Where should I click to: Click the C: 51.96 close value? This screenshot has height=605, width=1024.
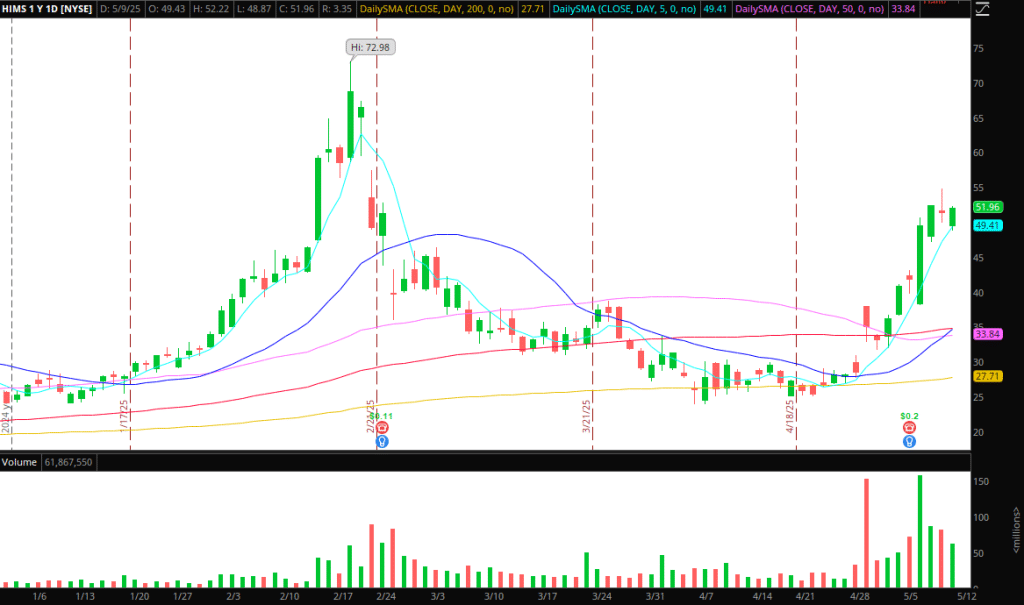tap(296, 9)
